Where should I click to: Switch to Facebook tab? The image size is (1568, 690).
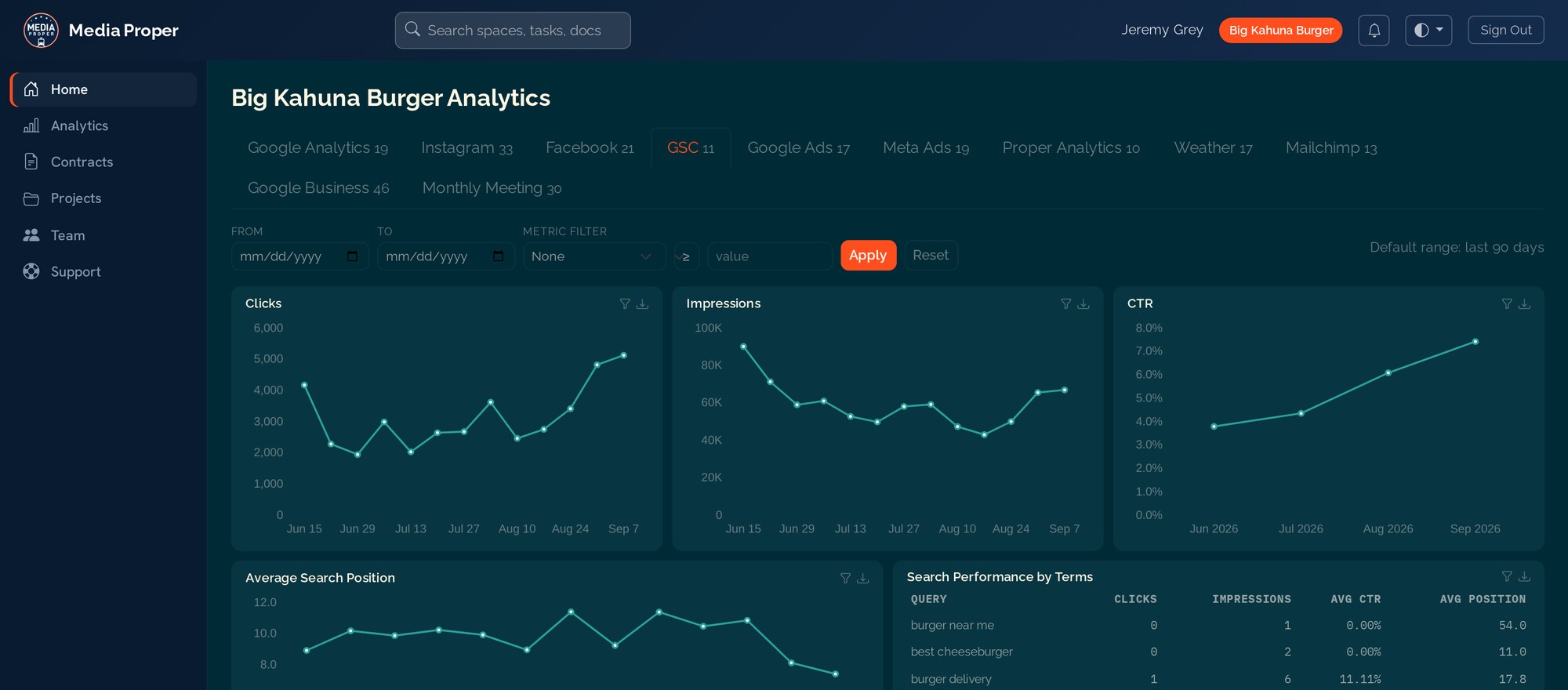click(590, 147)
